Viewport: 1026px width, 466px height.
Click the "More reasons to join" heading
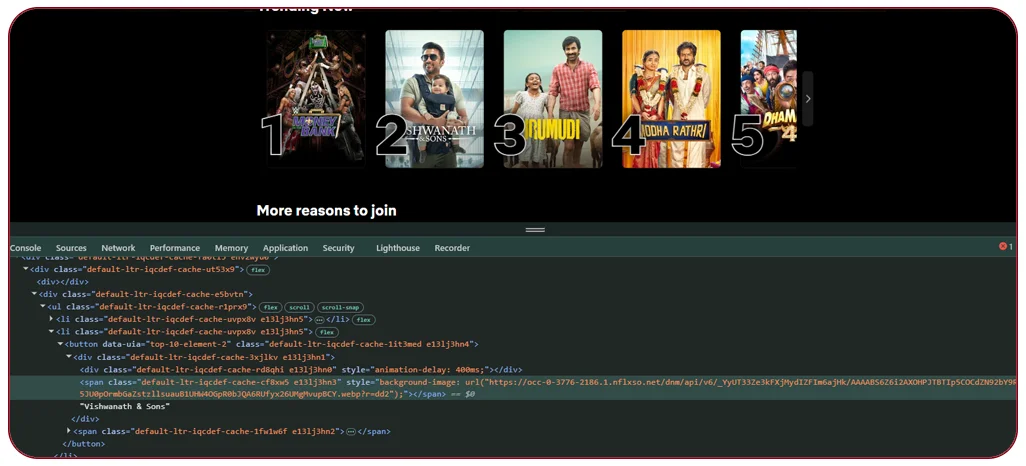tap(327, 211)
